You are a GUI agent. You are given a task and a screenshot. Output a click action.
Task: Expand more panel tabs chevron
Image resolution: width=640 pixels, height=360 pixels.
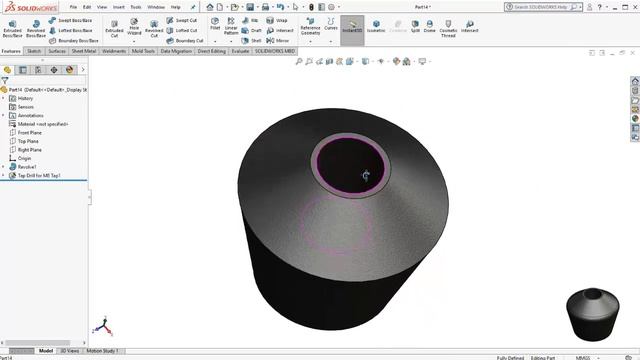(x=83, y=70)
